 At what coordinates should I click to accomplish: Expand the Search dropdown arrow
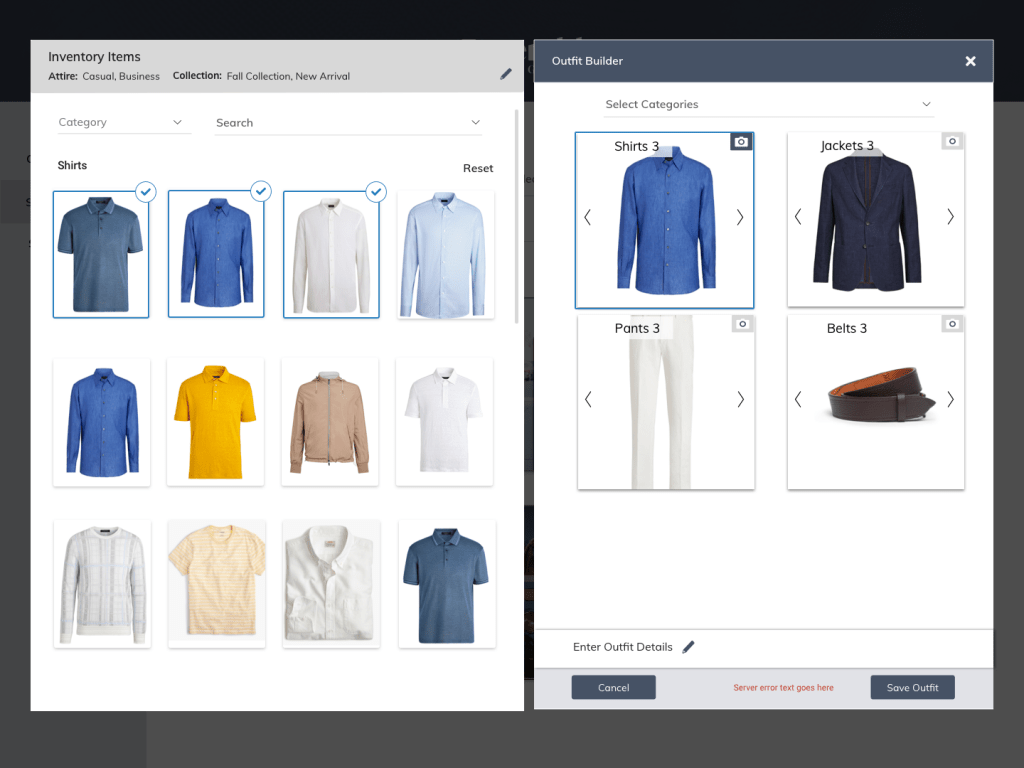pos(475,122)
